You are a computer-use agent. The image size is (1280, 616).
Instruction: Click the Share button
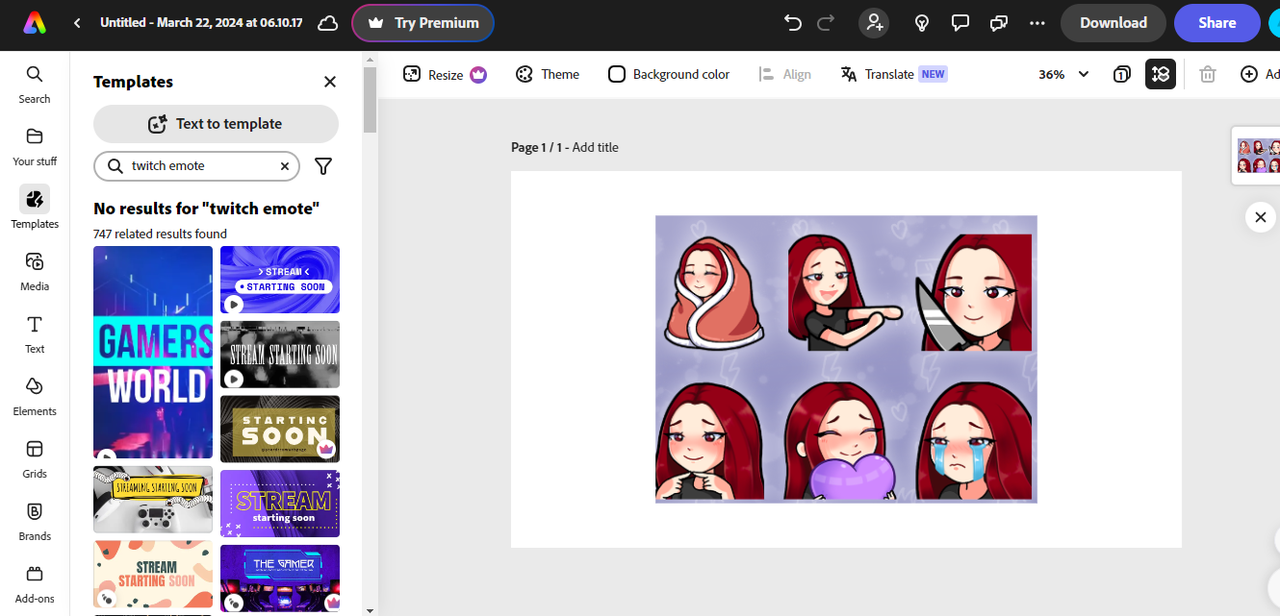(1217, 23)
